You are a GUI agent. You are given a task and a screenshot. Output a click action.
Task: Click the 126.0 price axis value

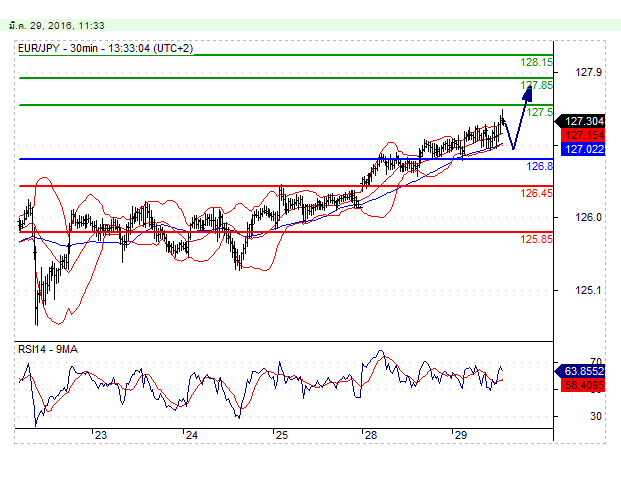tap(588, 217)
